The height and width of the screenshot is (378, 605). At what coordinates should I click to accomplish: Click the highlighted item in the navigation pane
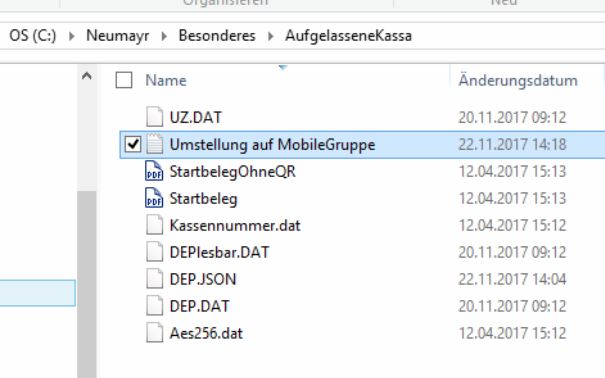pos(37,293)
